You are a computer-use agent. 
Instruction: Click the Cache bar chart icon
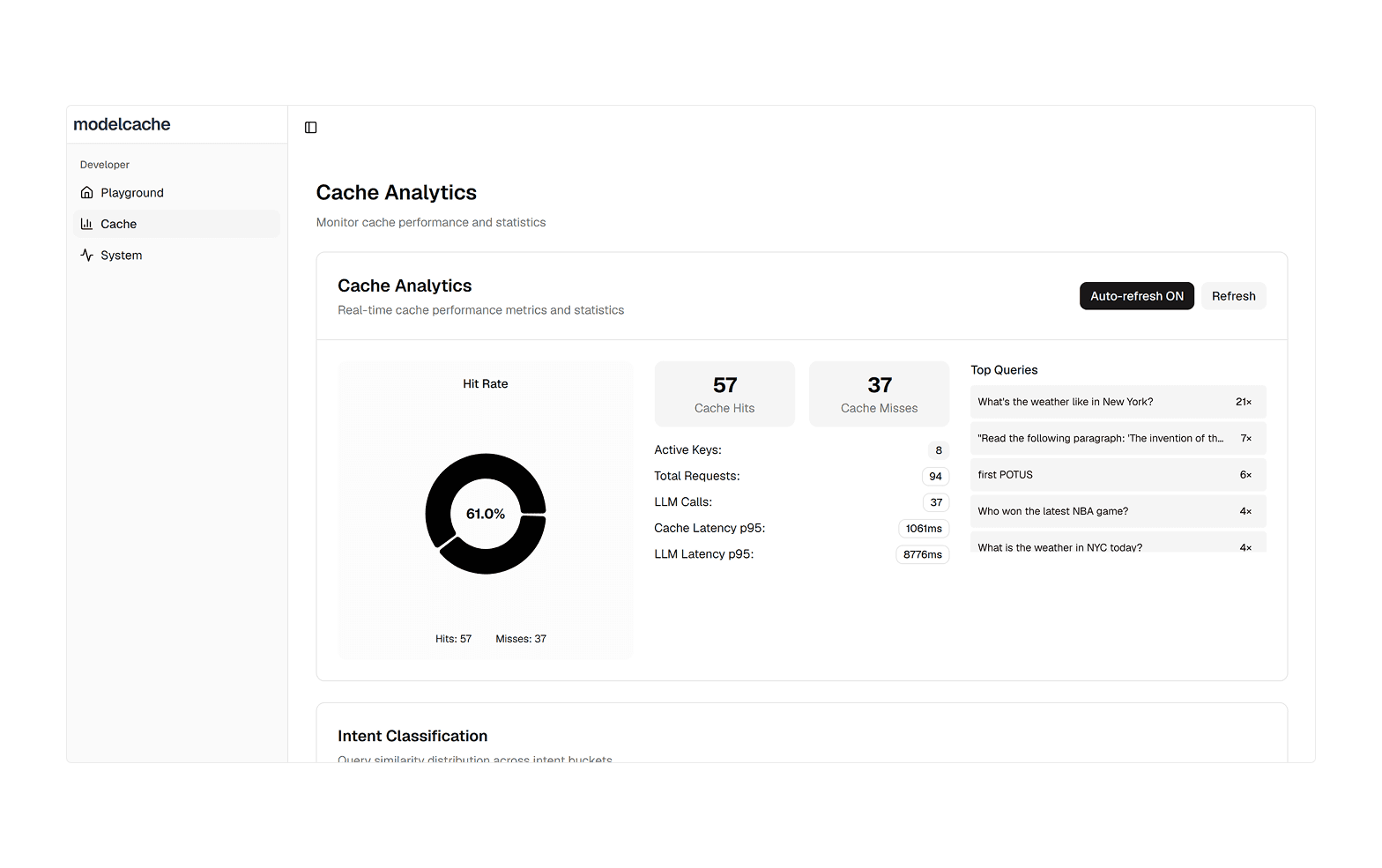[x=86, y=224]
